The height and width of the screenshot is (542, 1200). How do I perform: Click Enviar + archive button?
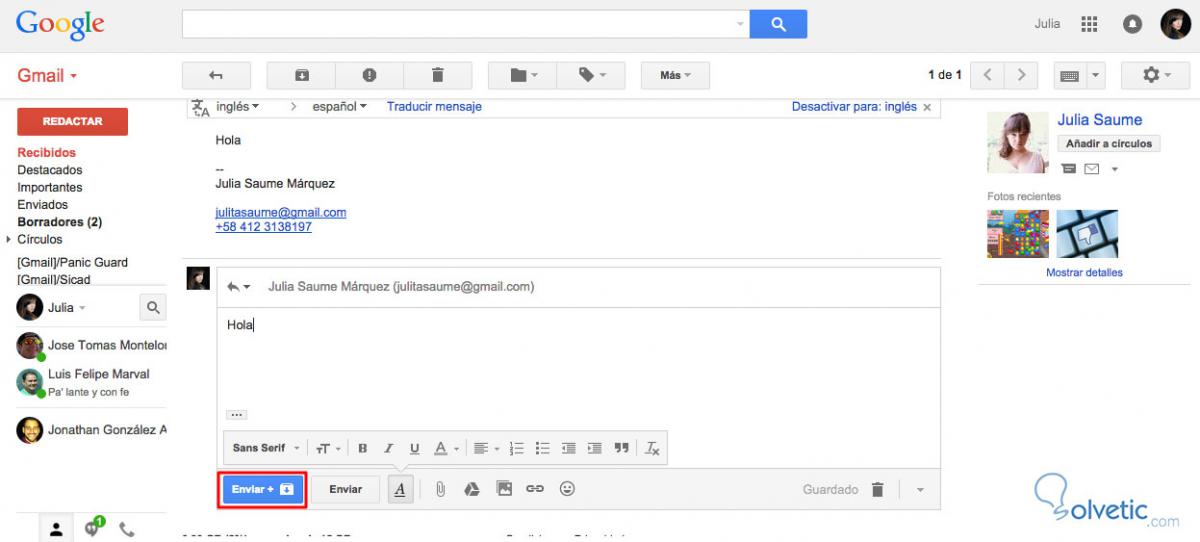(x=262, y=489)
